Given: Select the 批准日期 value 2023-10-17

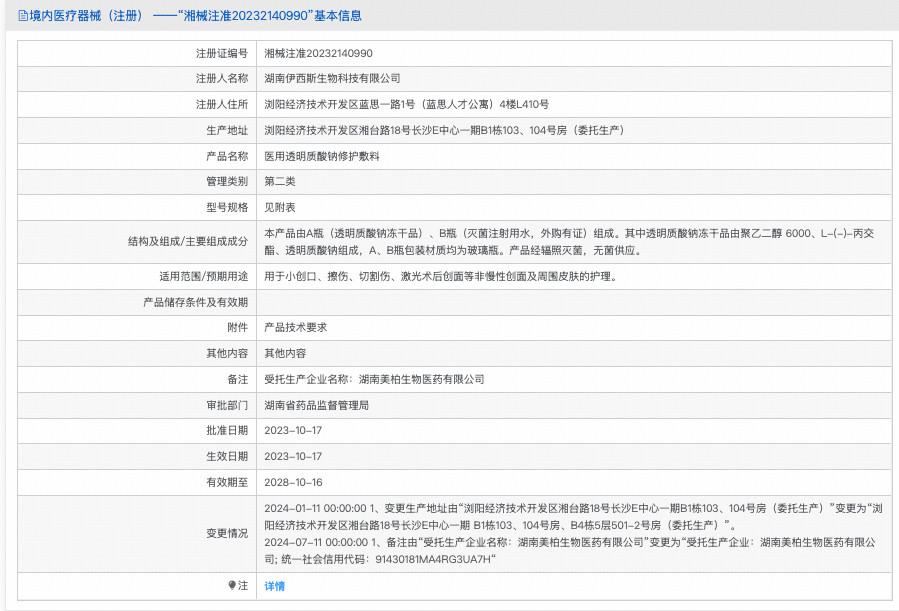Looking at the screenshot, I should coord(295,432).
